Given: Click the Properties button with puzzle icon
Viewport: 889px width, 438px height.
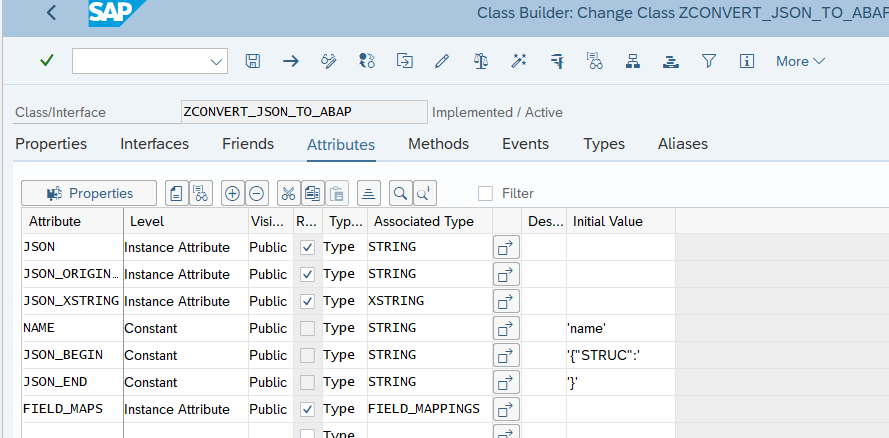Looking at the screenshot, I should (x=89, y=194).
